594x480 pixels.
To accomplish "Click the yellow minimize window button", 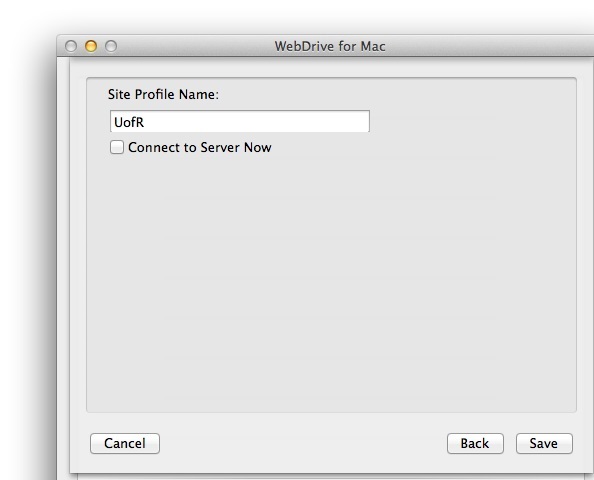I will coord(91,46).
